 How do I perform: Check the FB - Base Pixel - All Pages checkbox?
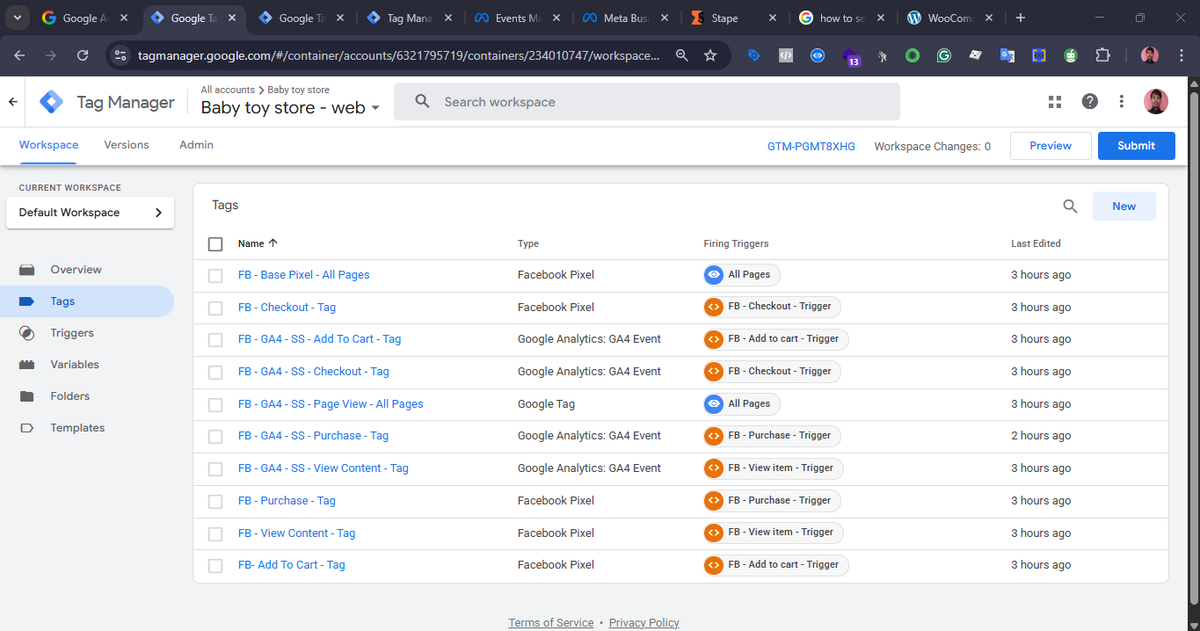tap(215, 275)
